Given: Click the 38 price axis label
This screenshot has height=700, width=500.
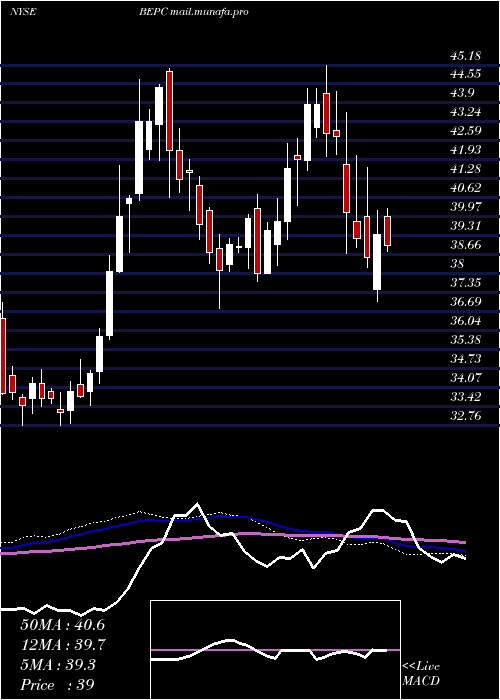Looking at the screenshot, I should tap(458, 264).
